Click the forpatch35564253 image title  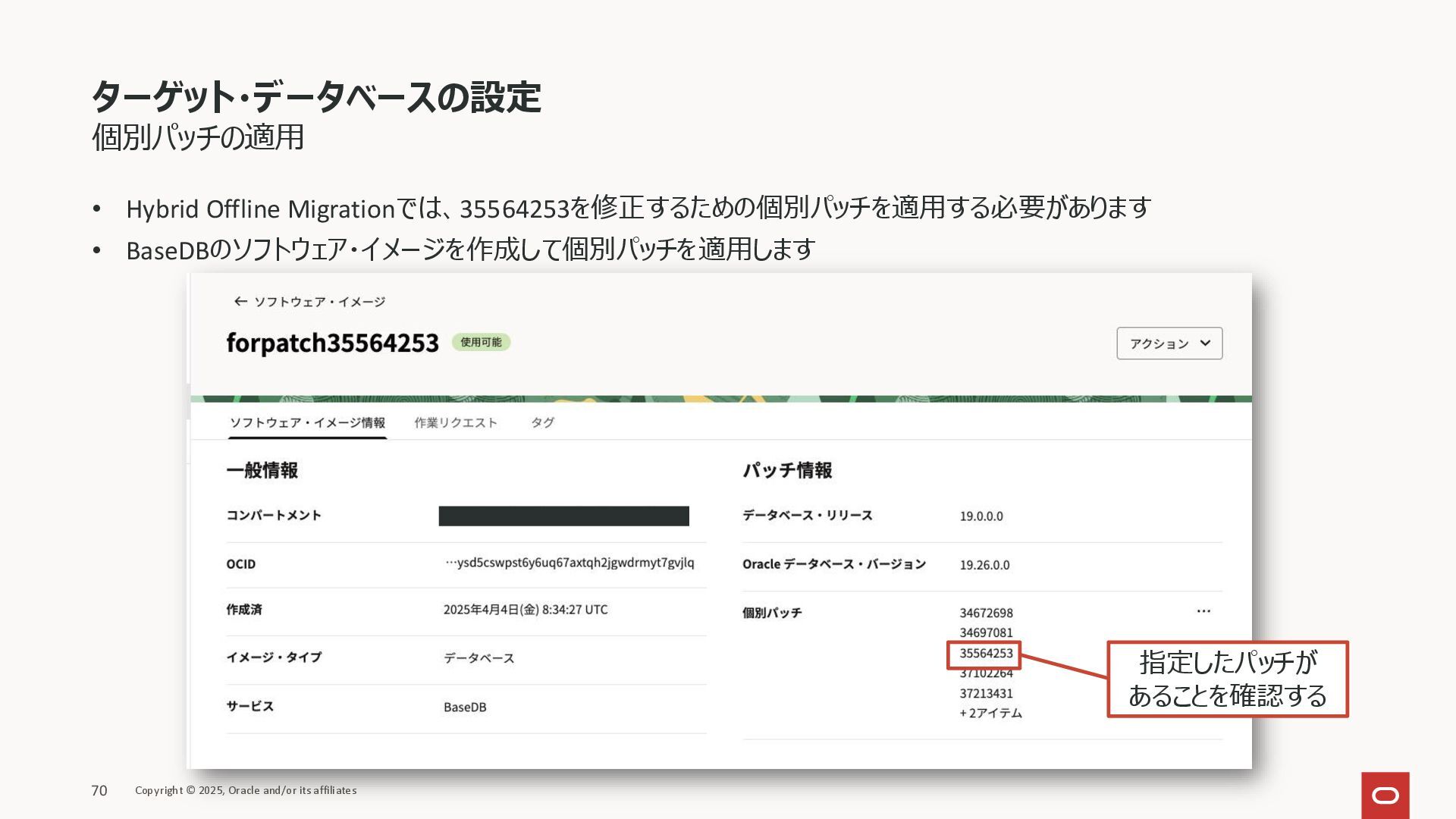click(x=332, y=343)
